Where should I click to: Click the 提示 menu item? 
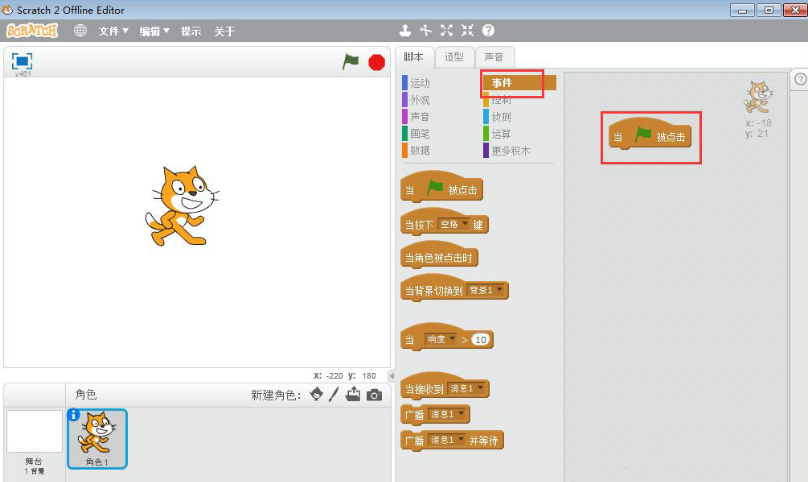point(191,31)
